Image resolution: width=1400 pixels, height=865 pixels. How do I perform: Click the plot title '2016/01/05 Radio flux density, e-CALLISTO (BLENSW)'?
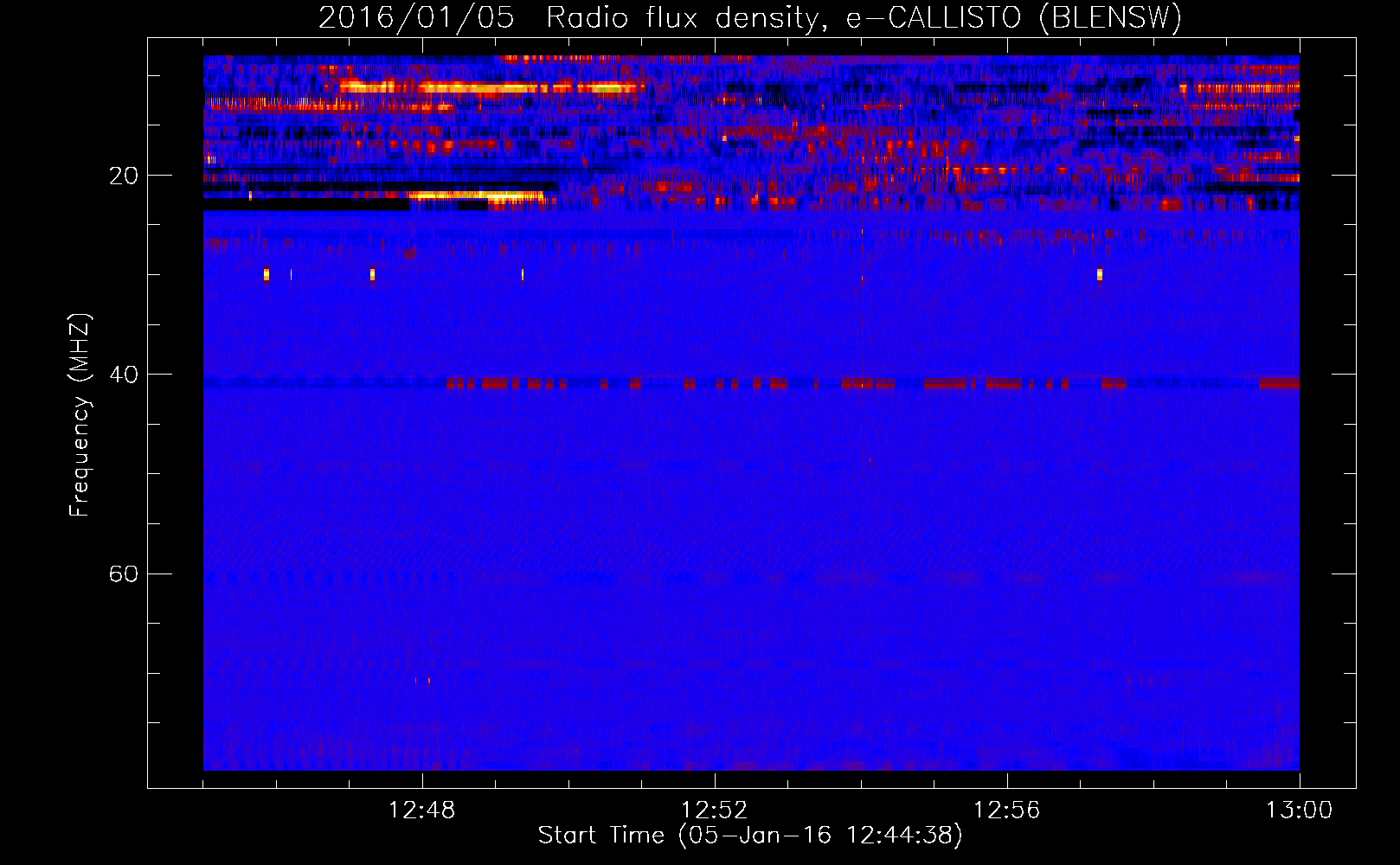(x=750, y=17)
